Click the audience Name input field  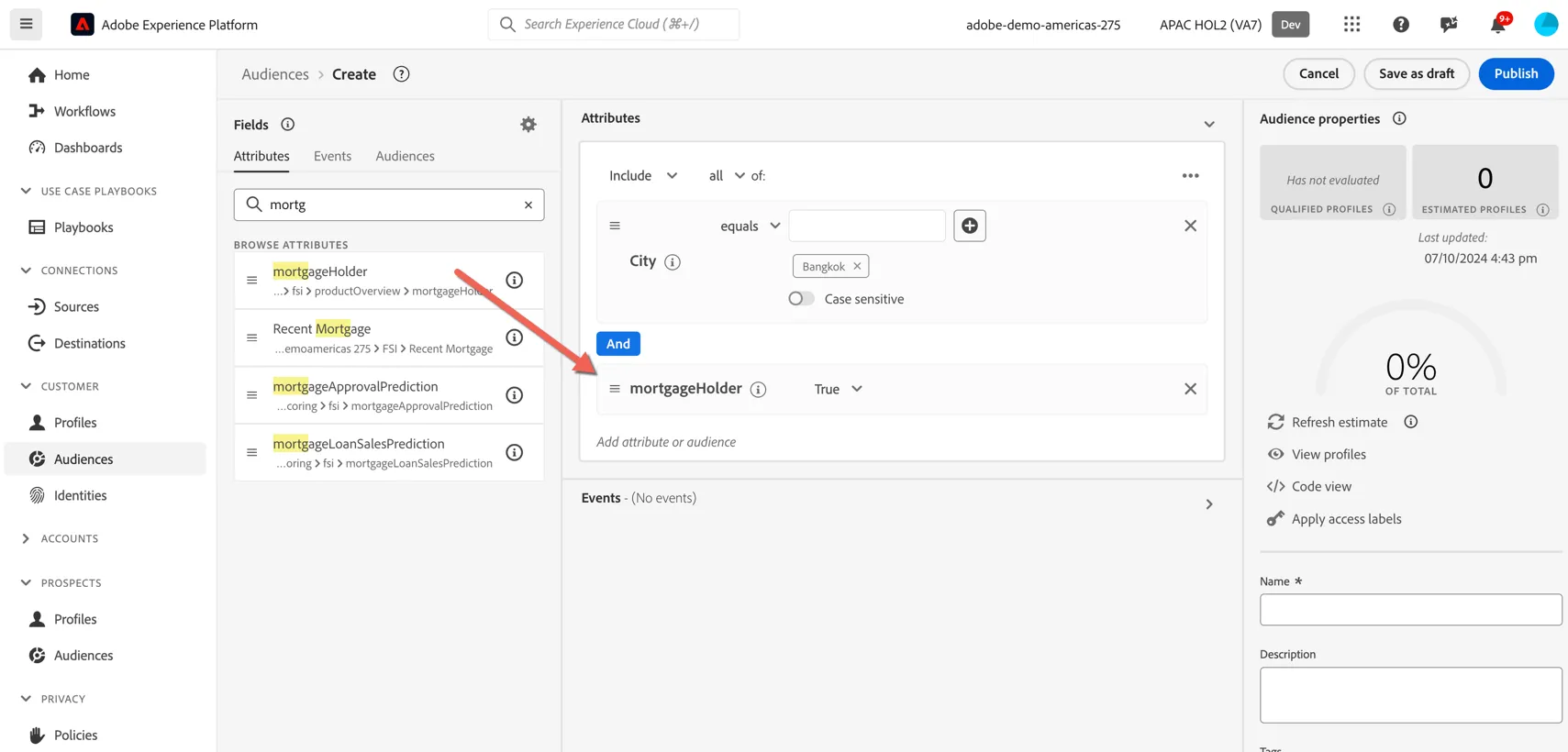(x=1410, y=610)
